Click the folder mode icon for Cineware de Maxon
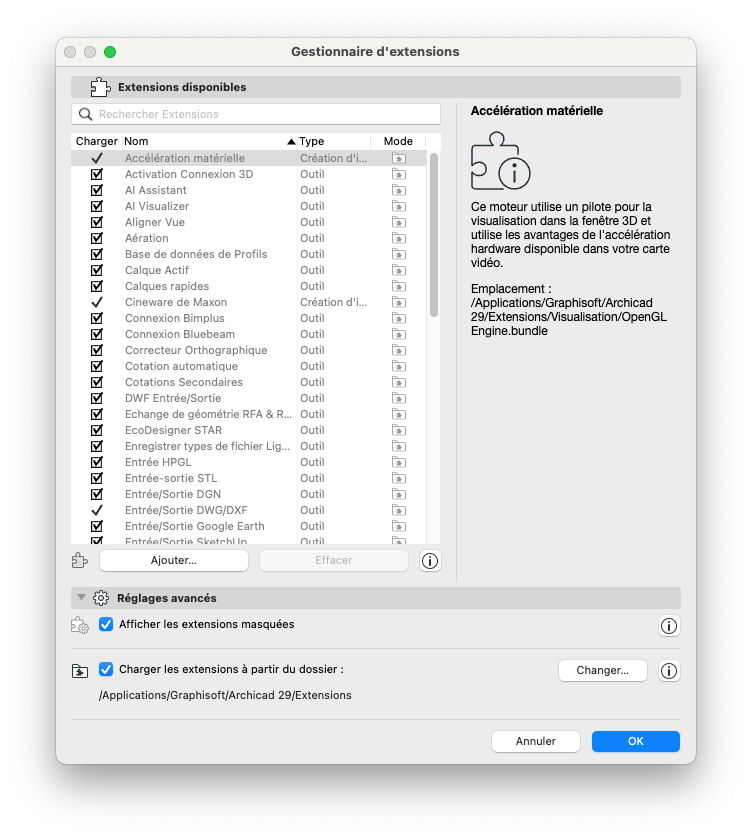 (x=399, y=302)
